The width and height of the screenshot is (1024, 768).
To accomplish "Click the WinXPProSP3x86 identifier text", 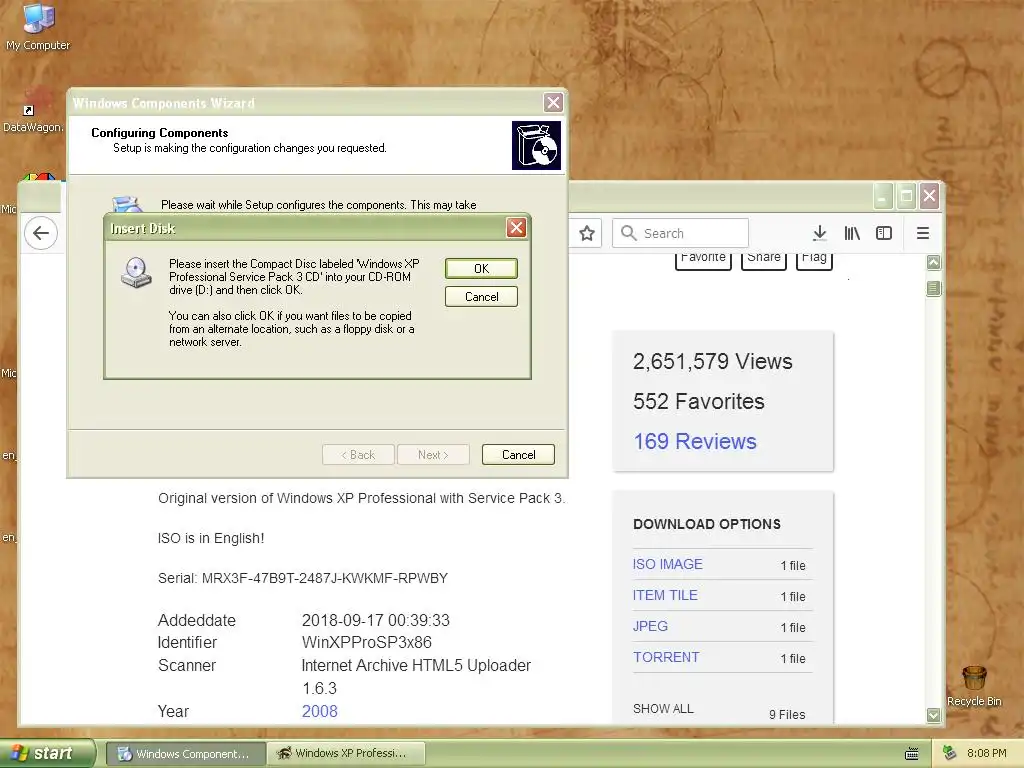I will pyautogui.click(x=366, y=642).
